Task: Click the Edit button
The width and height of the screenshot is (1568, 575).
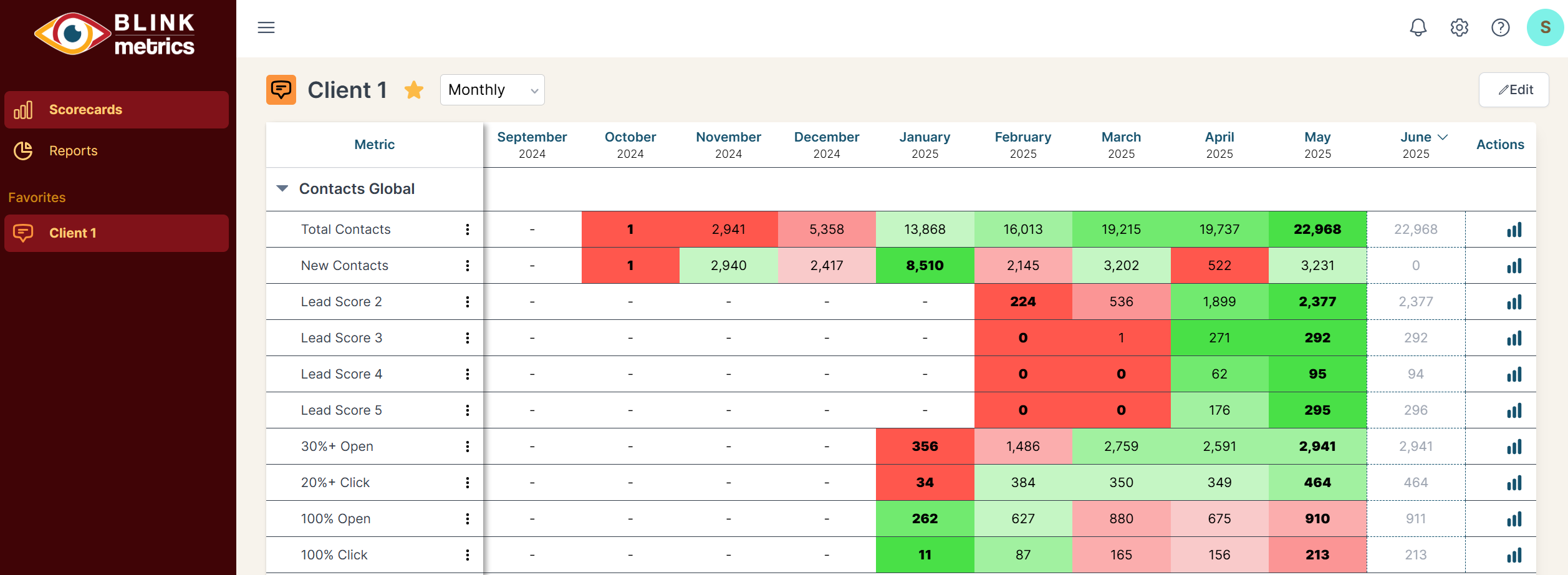Action: [x=1514, y=89]
